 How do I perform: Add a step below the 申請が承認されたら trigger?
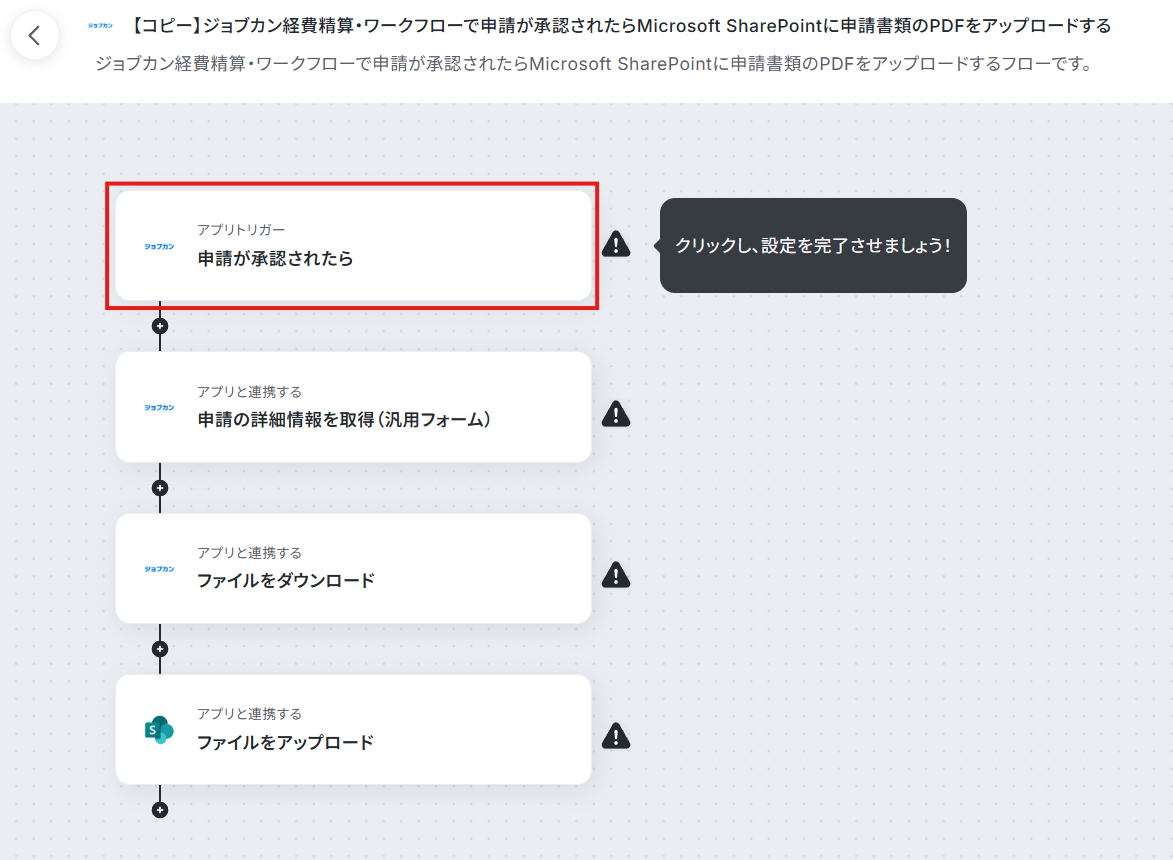[159, 326]
